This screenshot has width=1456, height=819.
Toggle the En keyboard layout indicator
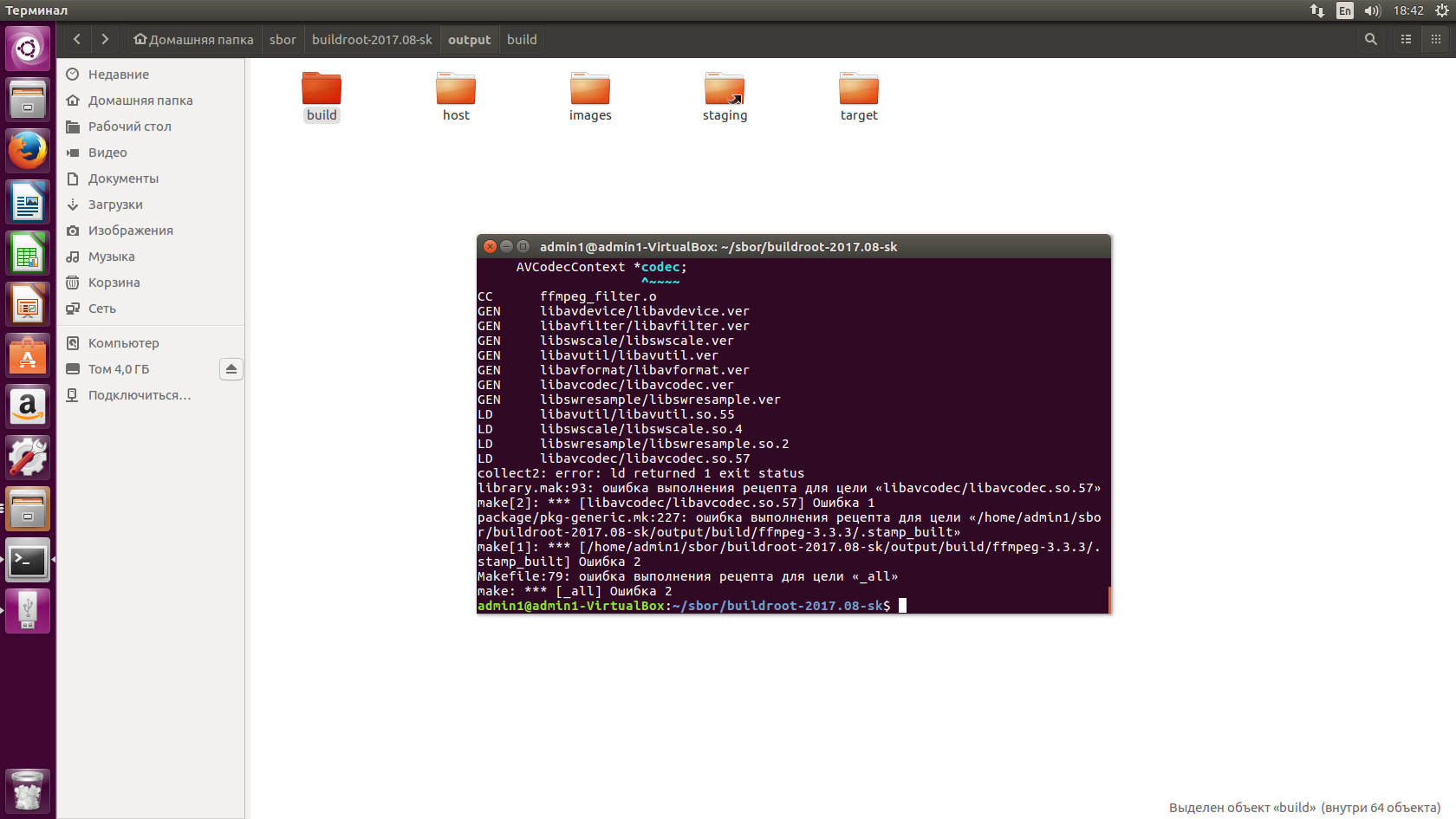coord(1344,10)
